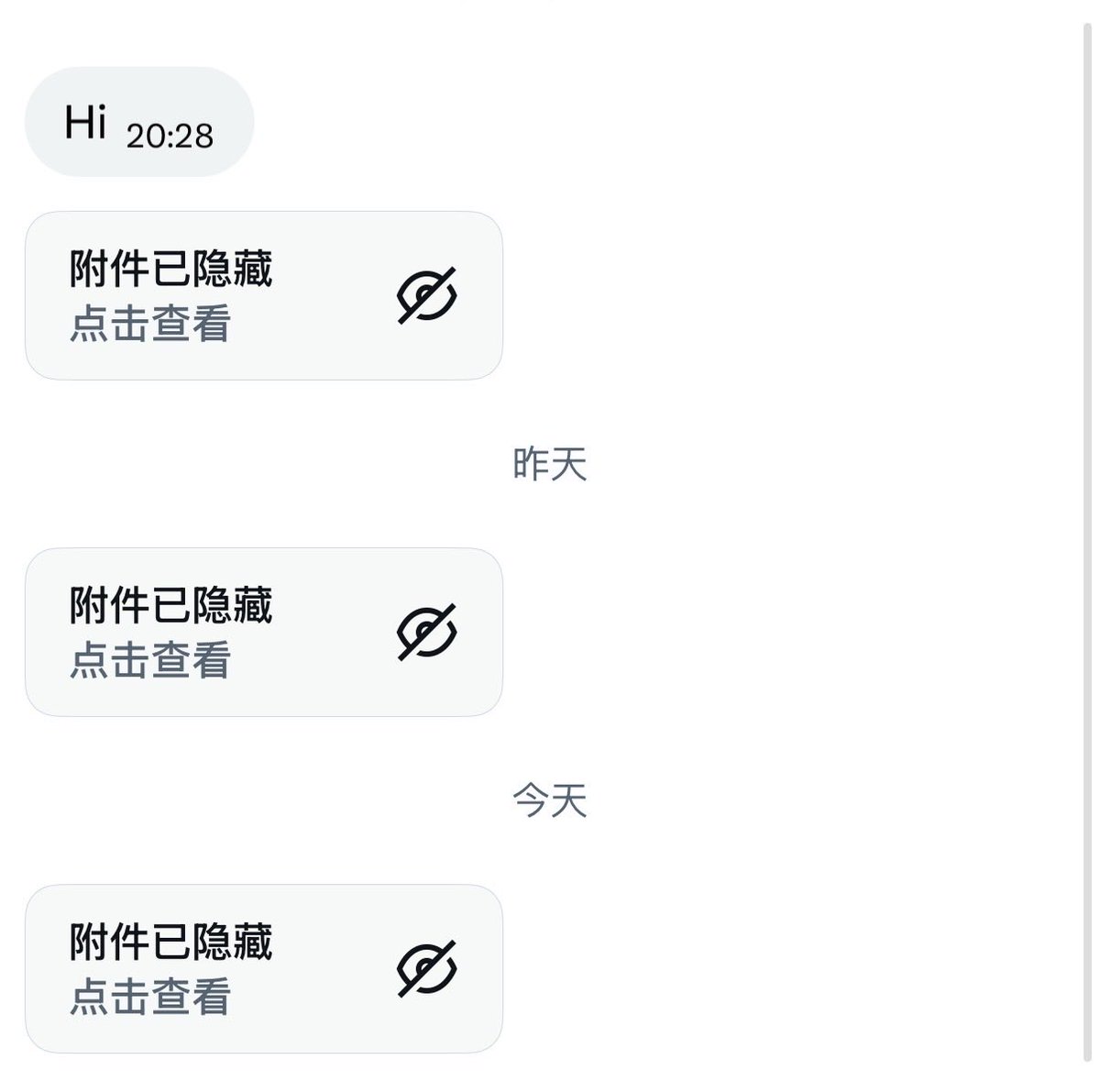Click 点击查看 in the card under 昨天
Image resolution: width=1100 pixels, height=1092 pixels.
pyautogui.click(x=150, y=660)
